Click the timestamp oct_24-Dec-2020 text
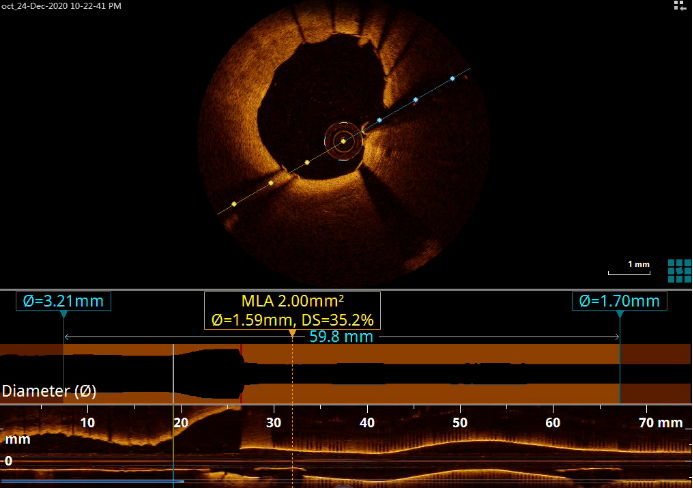 [61, 6]
